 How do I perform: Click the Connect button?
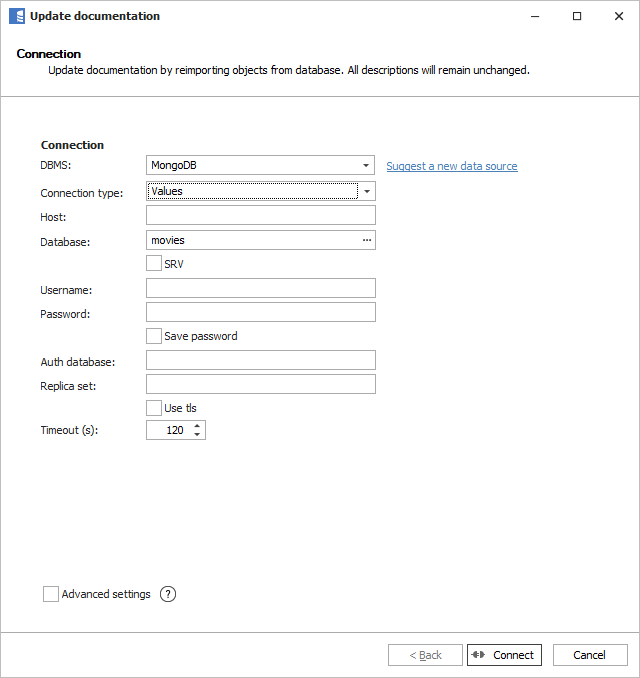click(504, 655)
